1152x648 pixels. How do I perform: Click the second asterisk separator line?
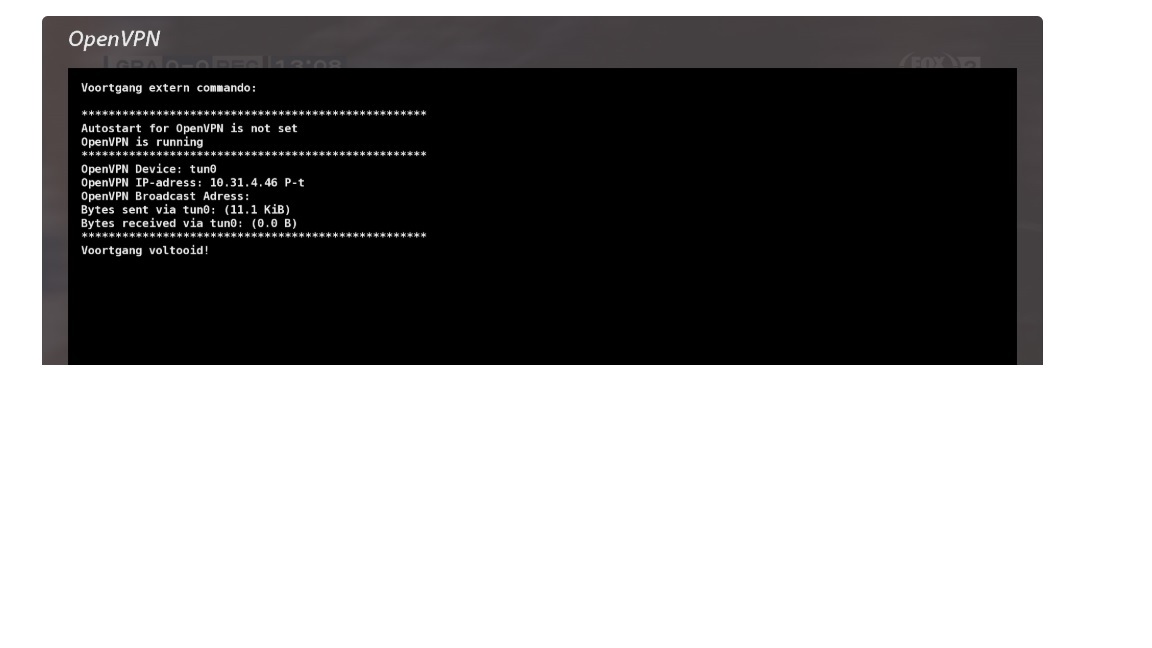click(x=253, y=155)
